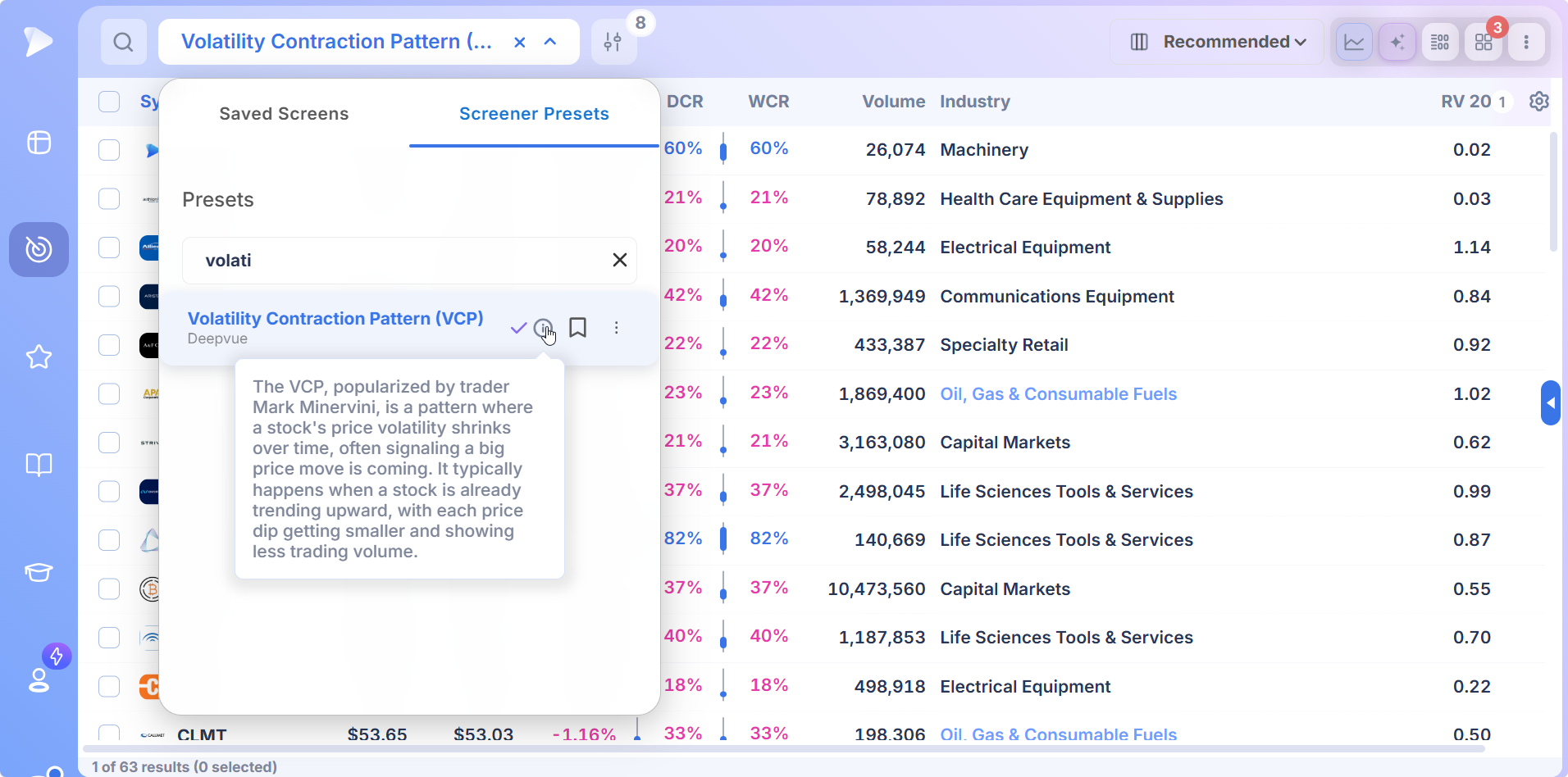Screen dimensions: 1568x777
Task: Open the user profile sidebar icon
Action: pos(39,679)
